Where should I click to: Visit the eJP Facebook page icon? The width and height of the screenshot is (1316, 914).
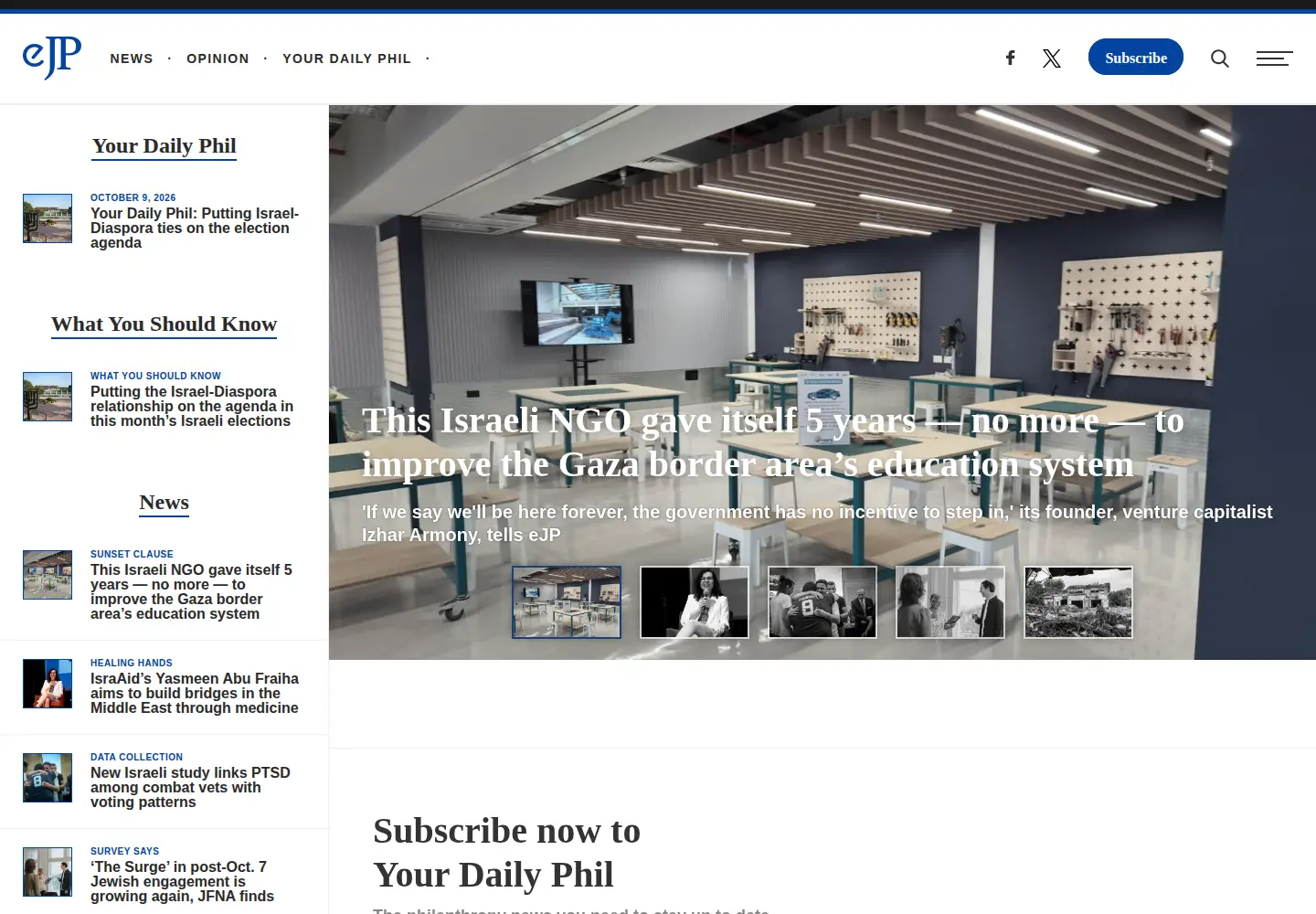[1011, 58]
